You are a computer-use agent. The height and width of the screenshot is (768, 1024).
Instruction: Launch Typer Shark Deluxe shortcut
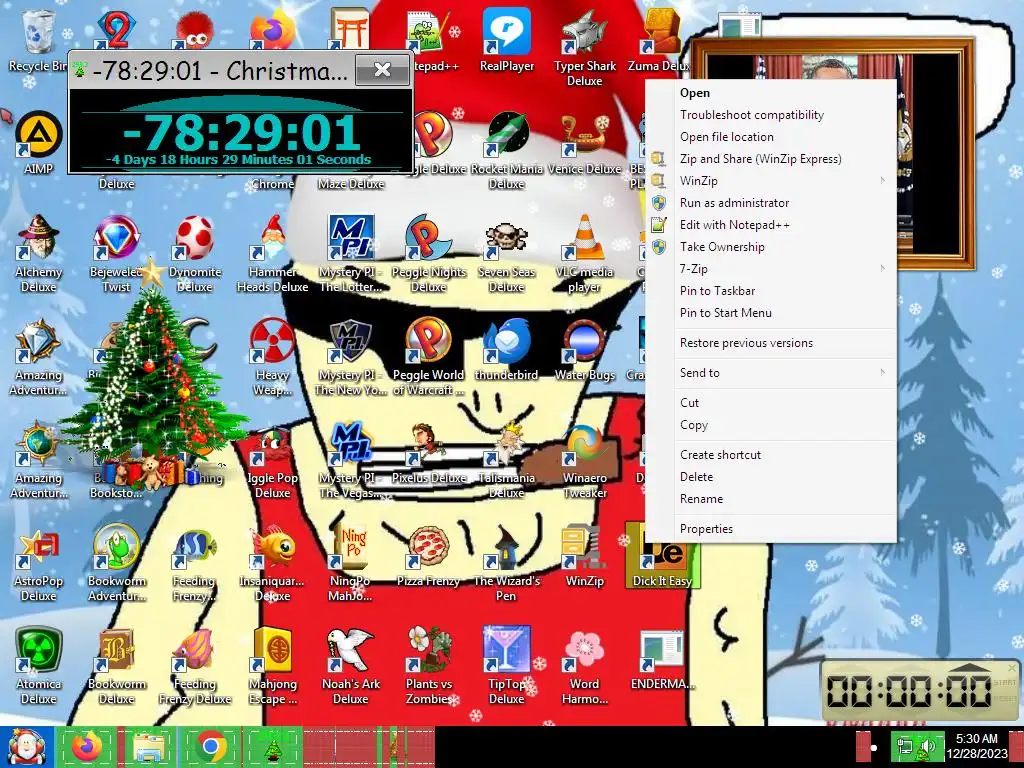click(x=584, y=47)
